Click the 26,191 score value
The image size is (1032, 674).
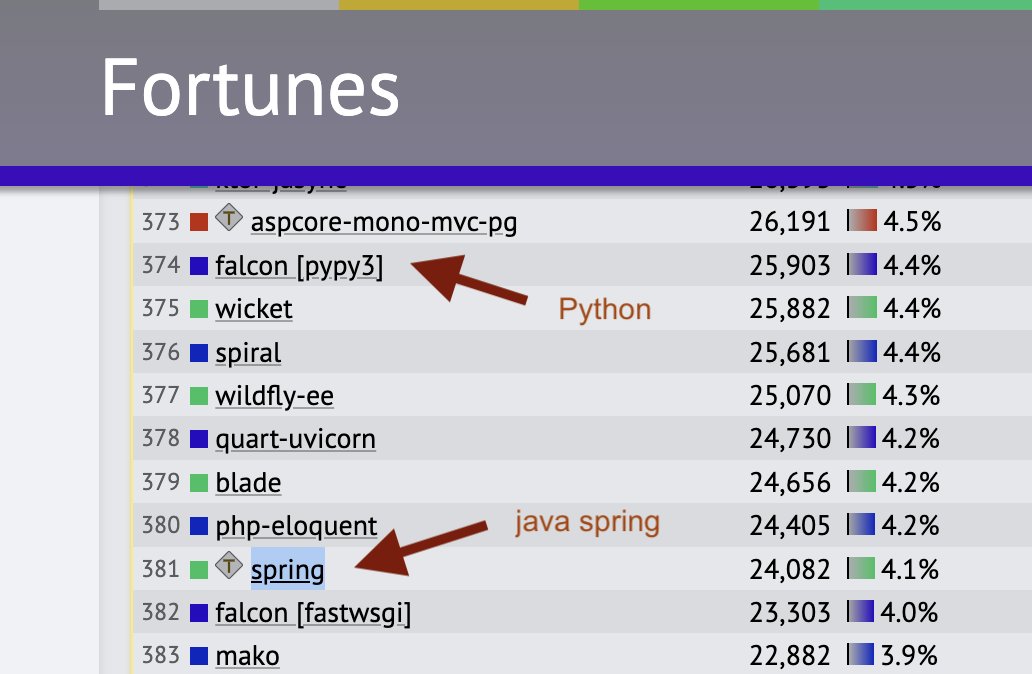[790, 222]
